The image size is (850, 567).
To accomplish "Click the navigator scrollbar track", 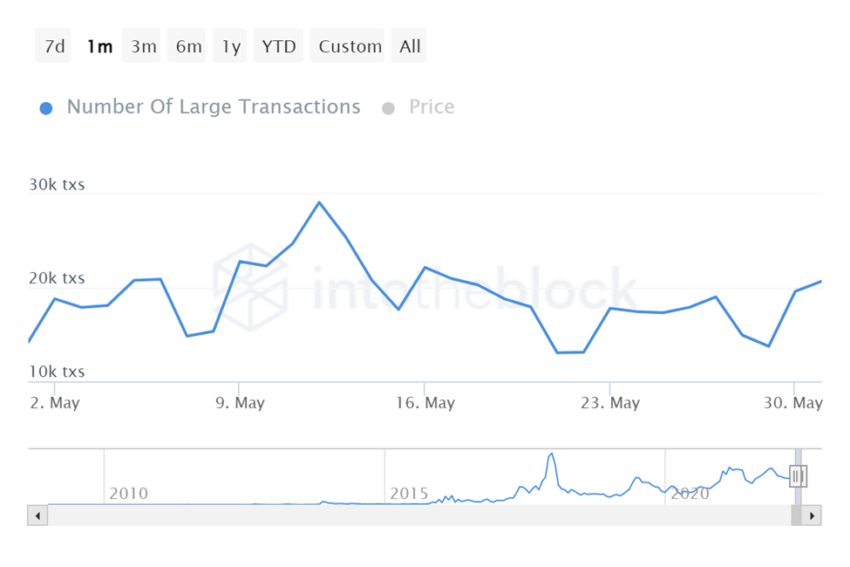I will pos(419,516).
